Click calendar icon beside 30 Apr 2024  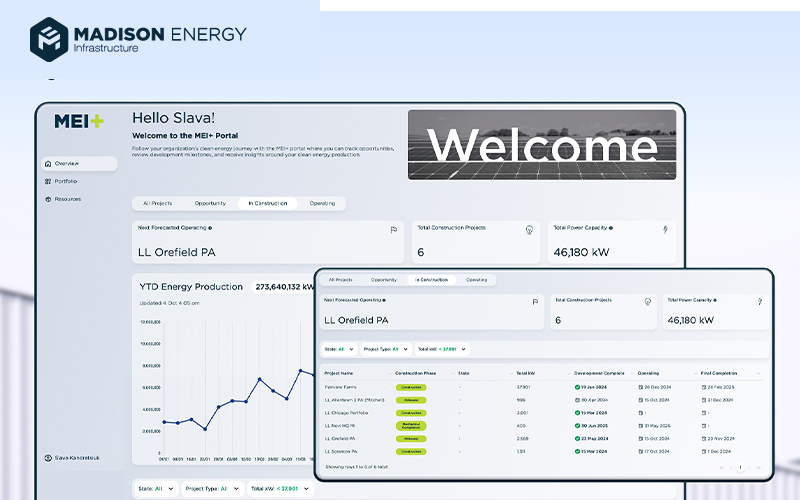577,400
